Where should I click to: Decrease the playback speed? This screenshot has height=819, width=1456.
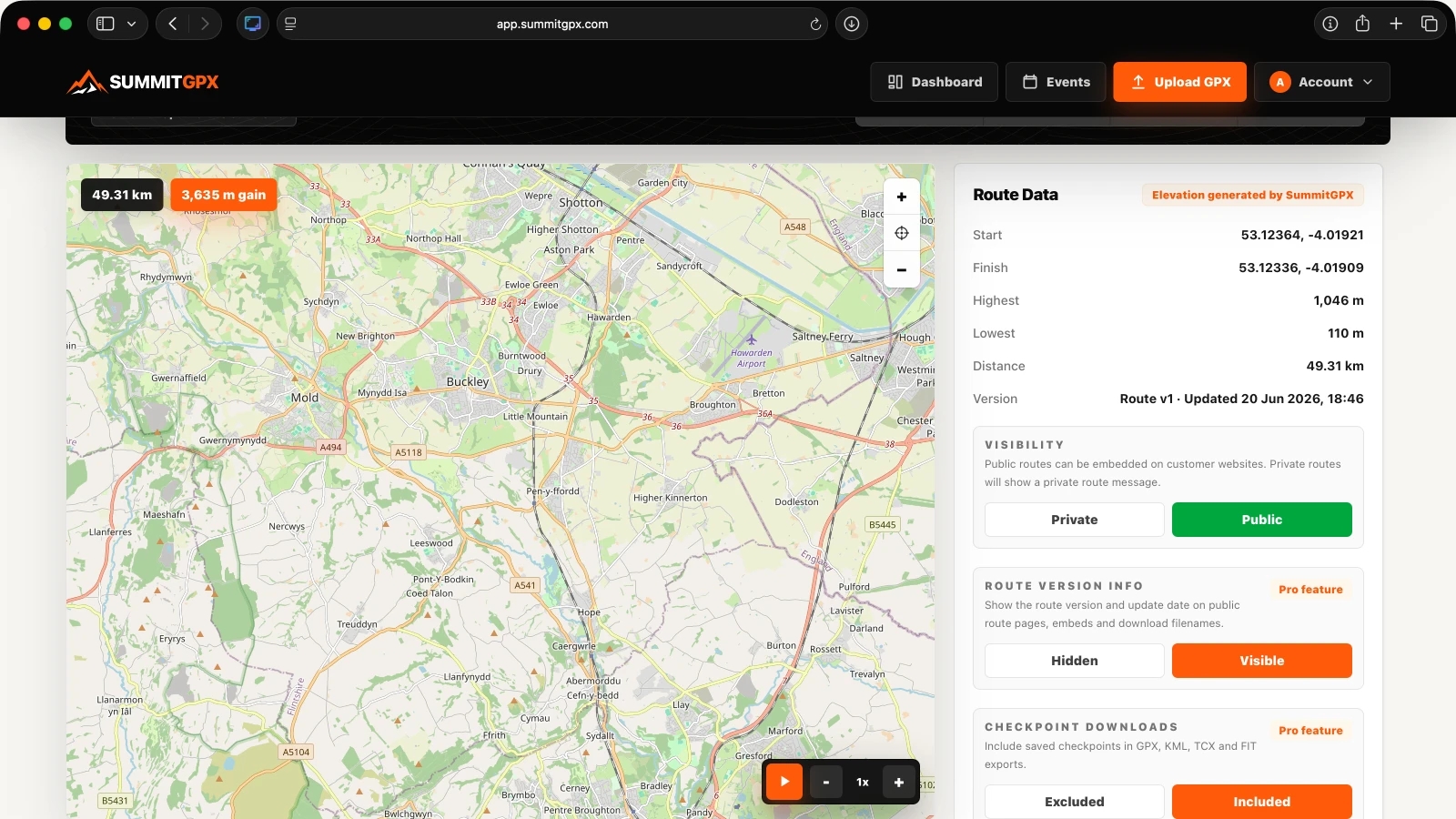click(826, 782)
